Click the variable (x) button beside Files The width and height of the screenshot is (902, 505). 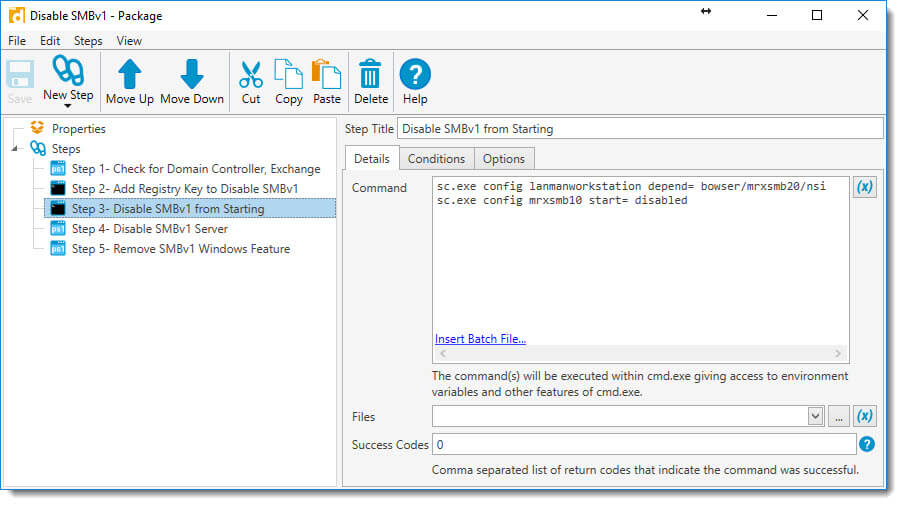coord(865,416)
